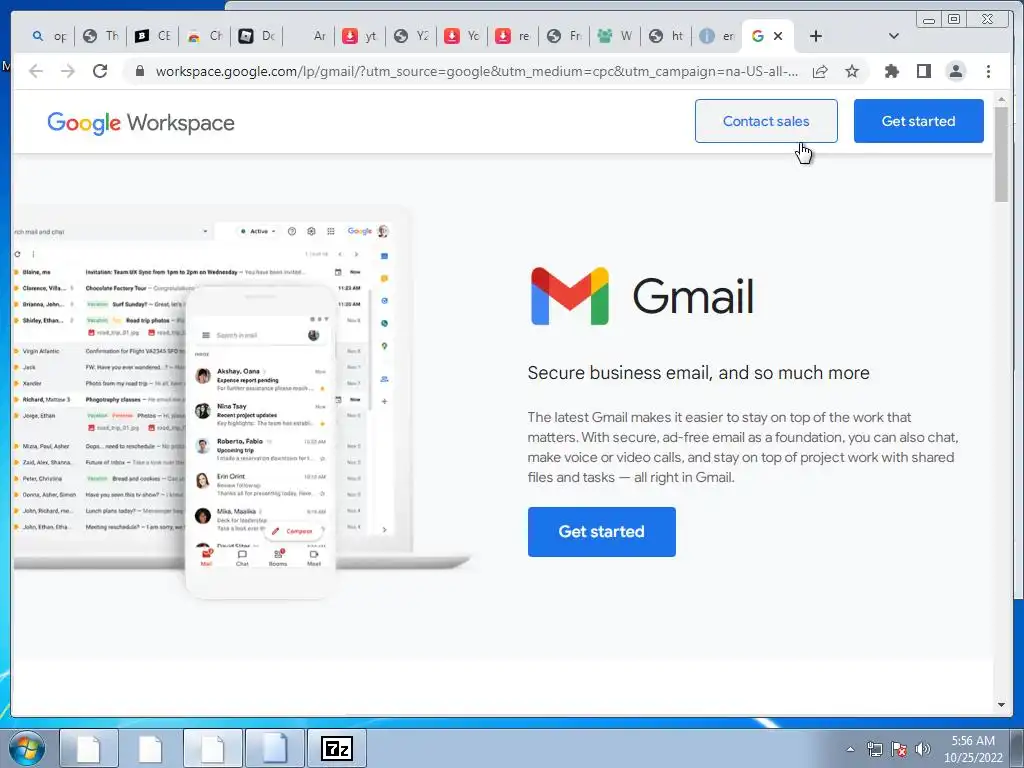Screen dimensions: 1024x768
Task: Open the Chrome three-dot menu
Action: 988,71
